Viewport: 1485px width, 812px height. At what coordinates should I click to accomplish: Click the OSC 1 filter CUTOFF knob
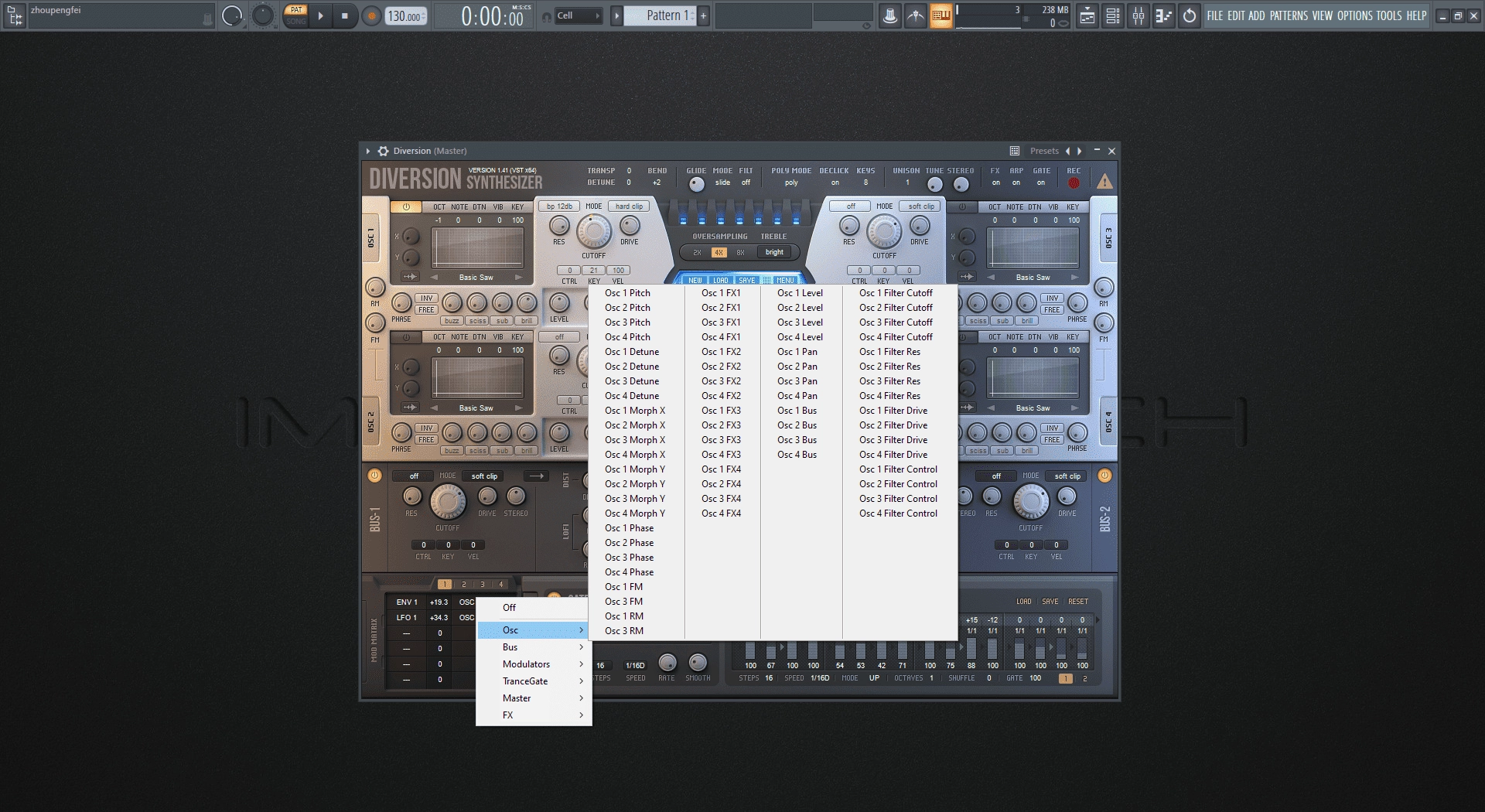pos(593,231)
